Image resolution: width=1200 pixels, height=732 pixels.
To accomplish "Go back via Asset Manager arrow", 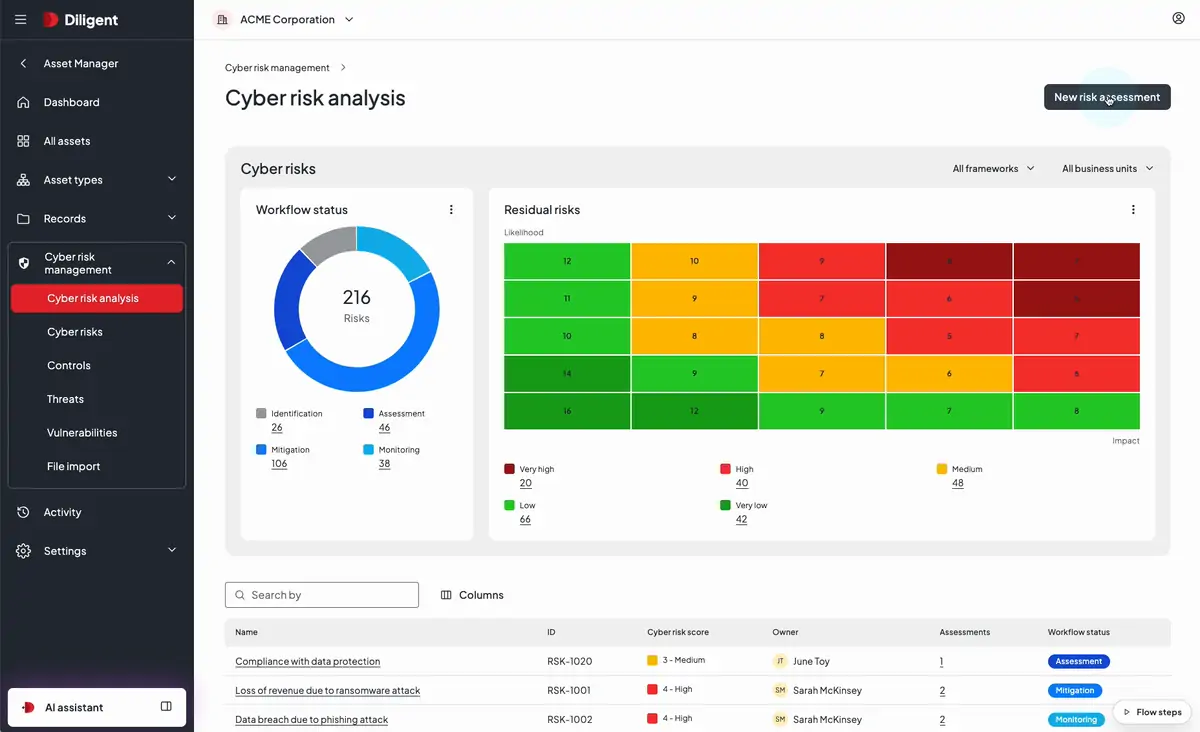I will click(x=24, y=63).
